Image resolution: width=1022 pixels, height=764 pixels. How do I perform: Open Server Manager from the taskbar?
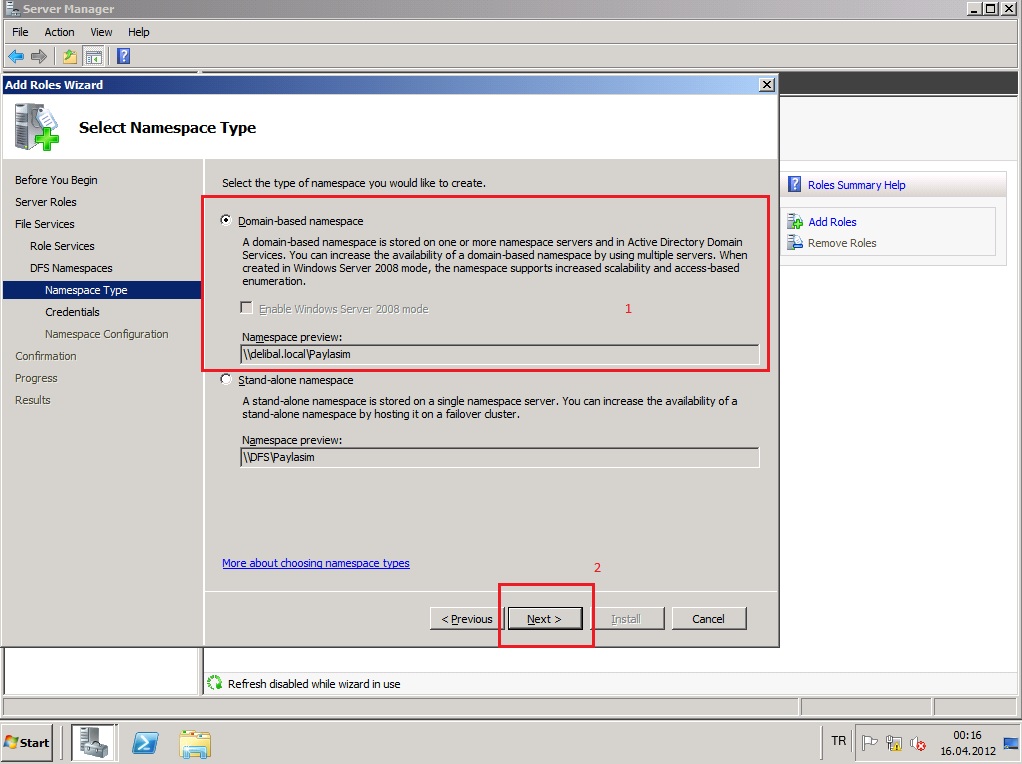93,742
